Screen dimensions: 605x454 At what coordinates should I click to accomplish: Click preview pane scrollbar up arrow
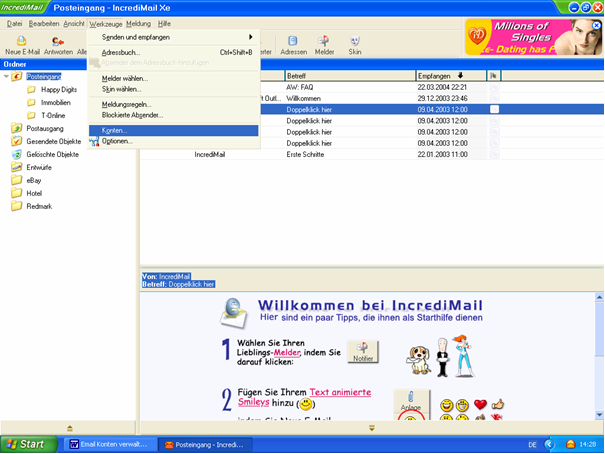point(599,297)
